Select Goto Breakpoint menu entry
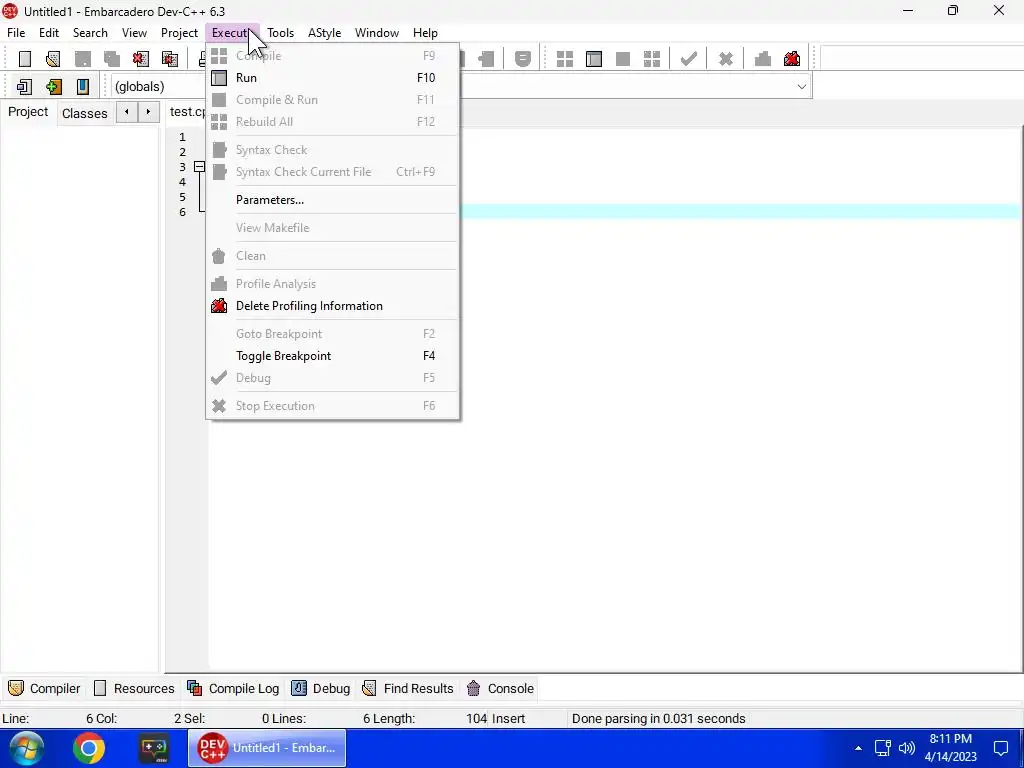1024x768 pixels. (332, 334)
